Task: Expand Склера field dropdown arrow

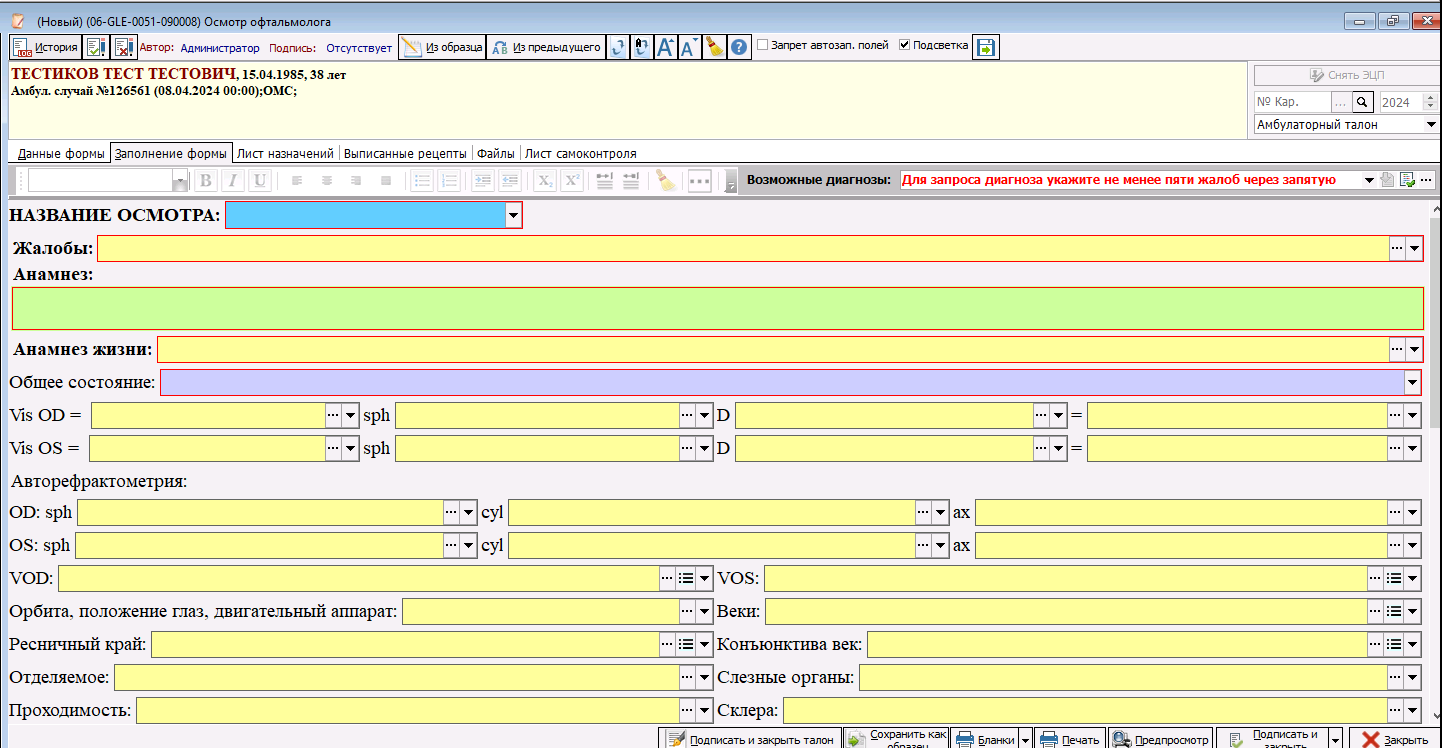Action: pyautogui.click(x=1413, y=711)
